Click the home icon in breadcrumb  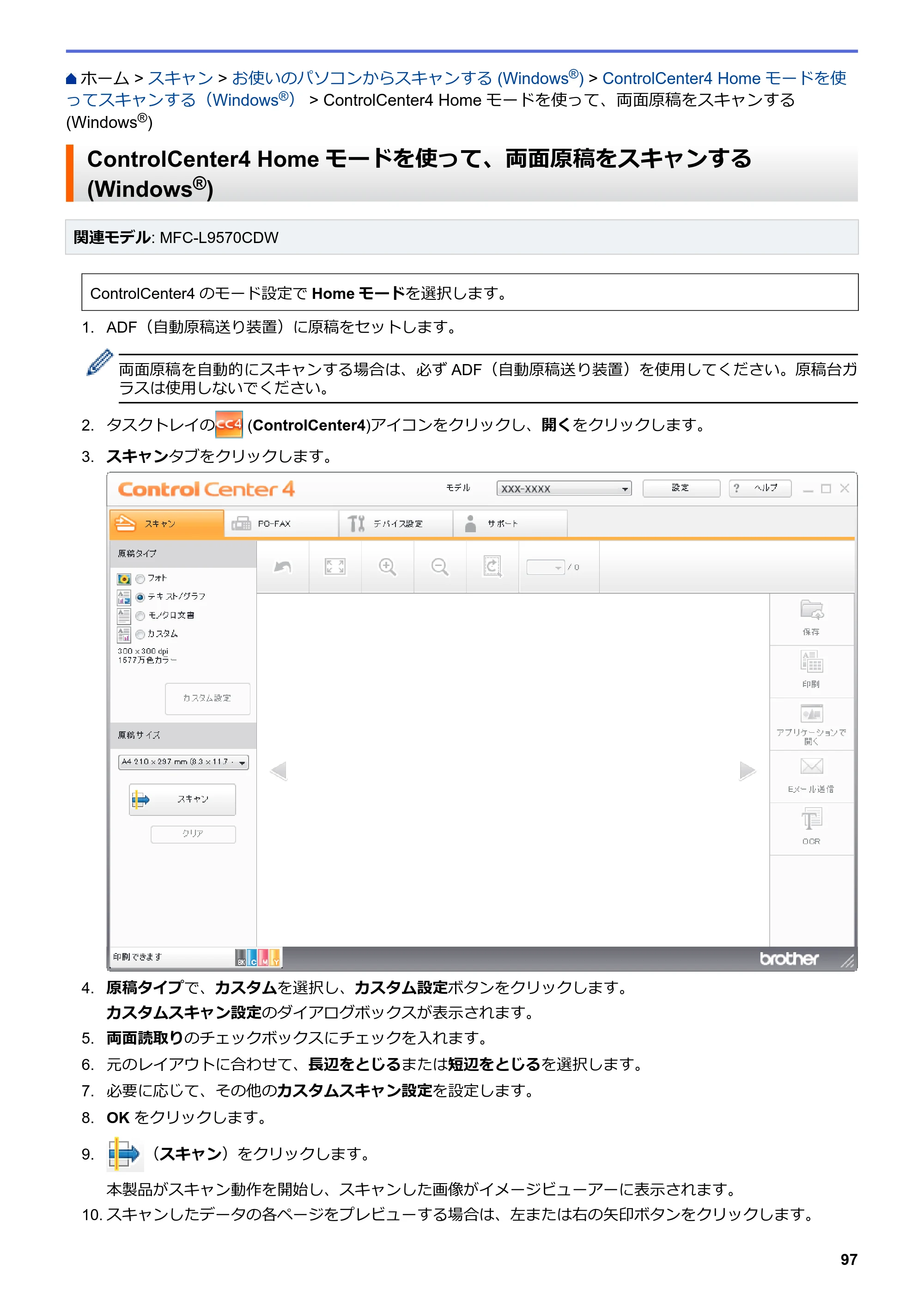coord(71,79)
